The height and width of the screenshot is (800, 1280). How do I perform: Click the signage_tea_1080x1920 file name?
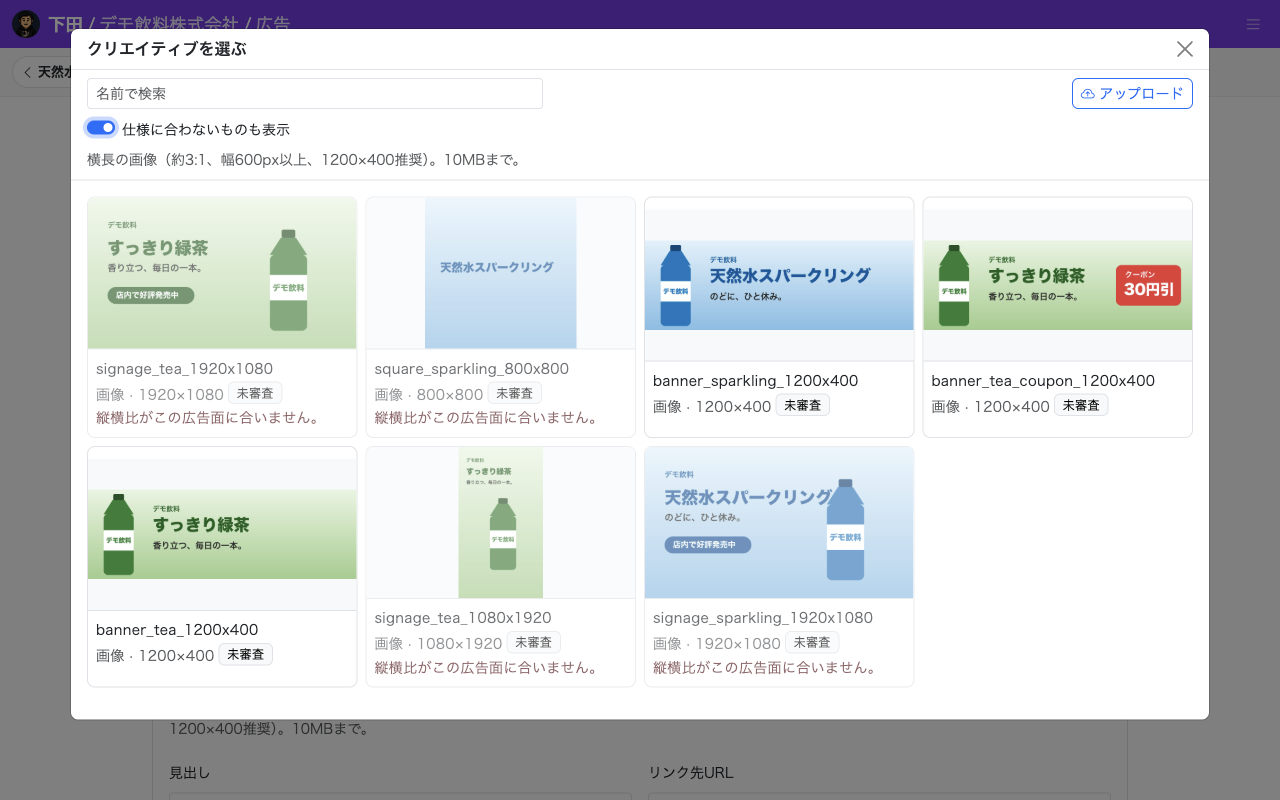pos(463,618)
